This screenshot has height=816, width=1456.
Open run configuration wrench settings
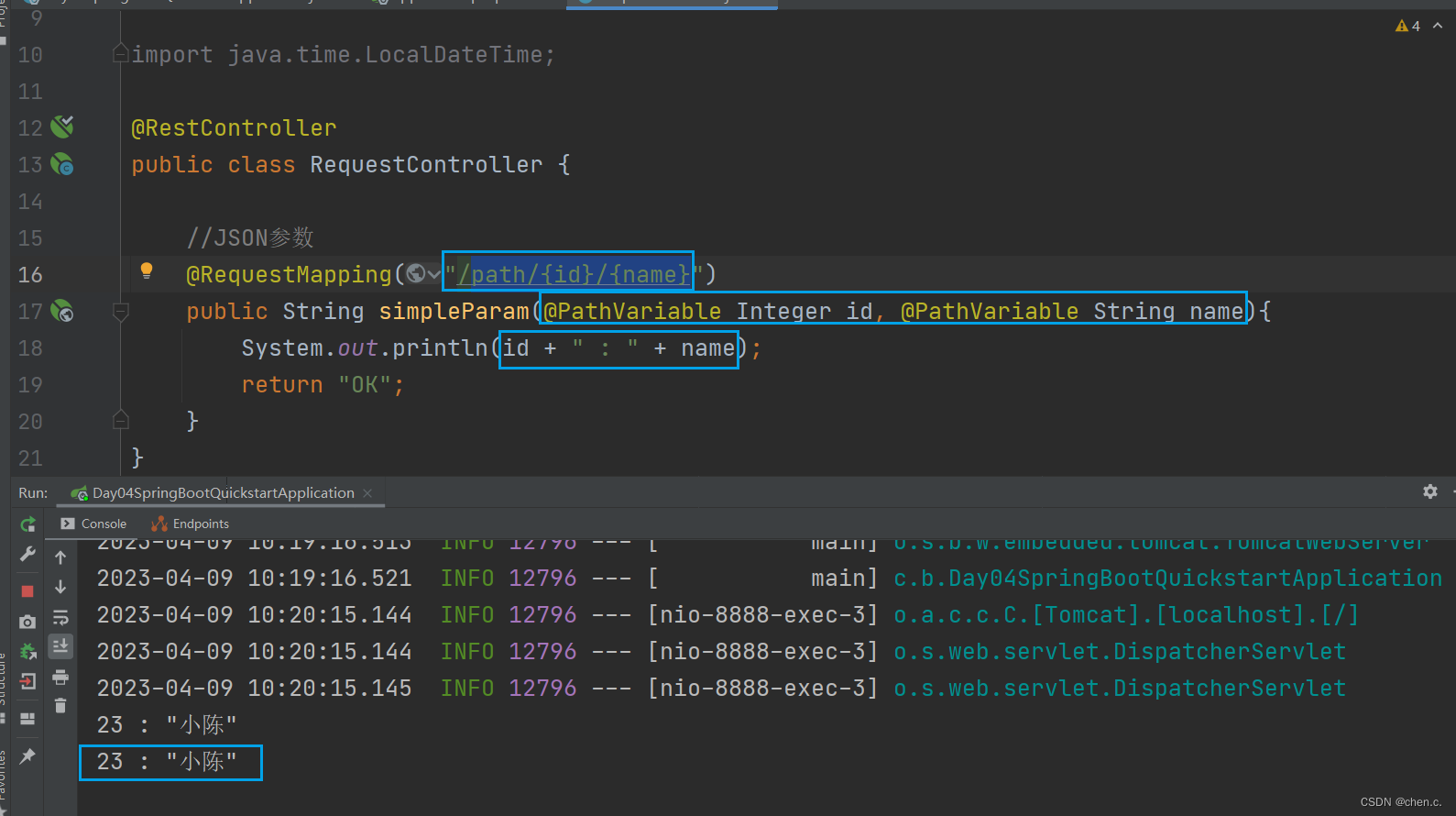(x=27, y=555)
